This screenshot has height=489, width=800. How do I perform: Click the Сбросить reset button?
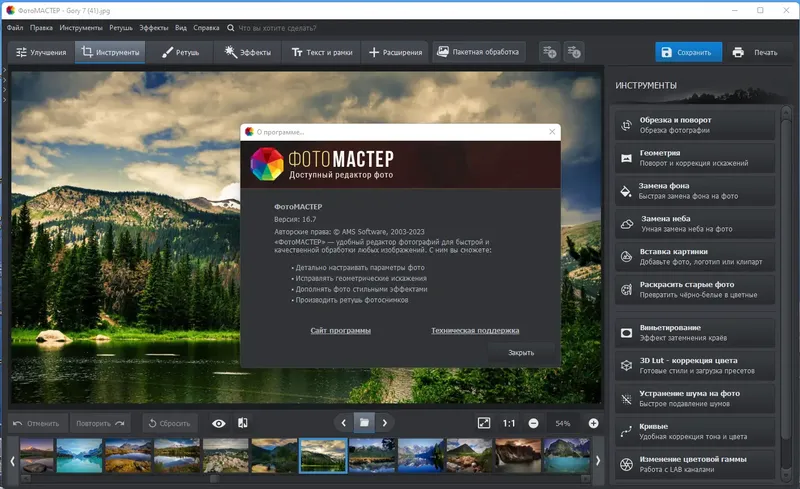pos(169,423)
